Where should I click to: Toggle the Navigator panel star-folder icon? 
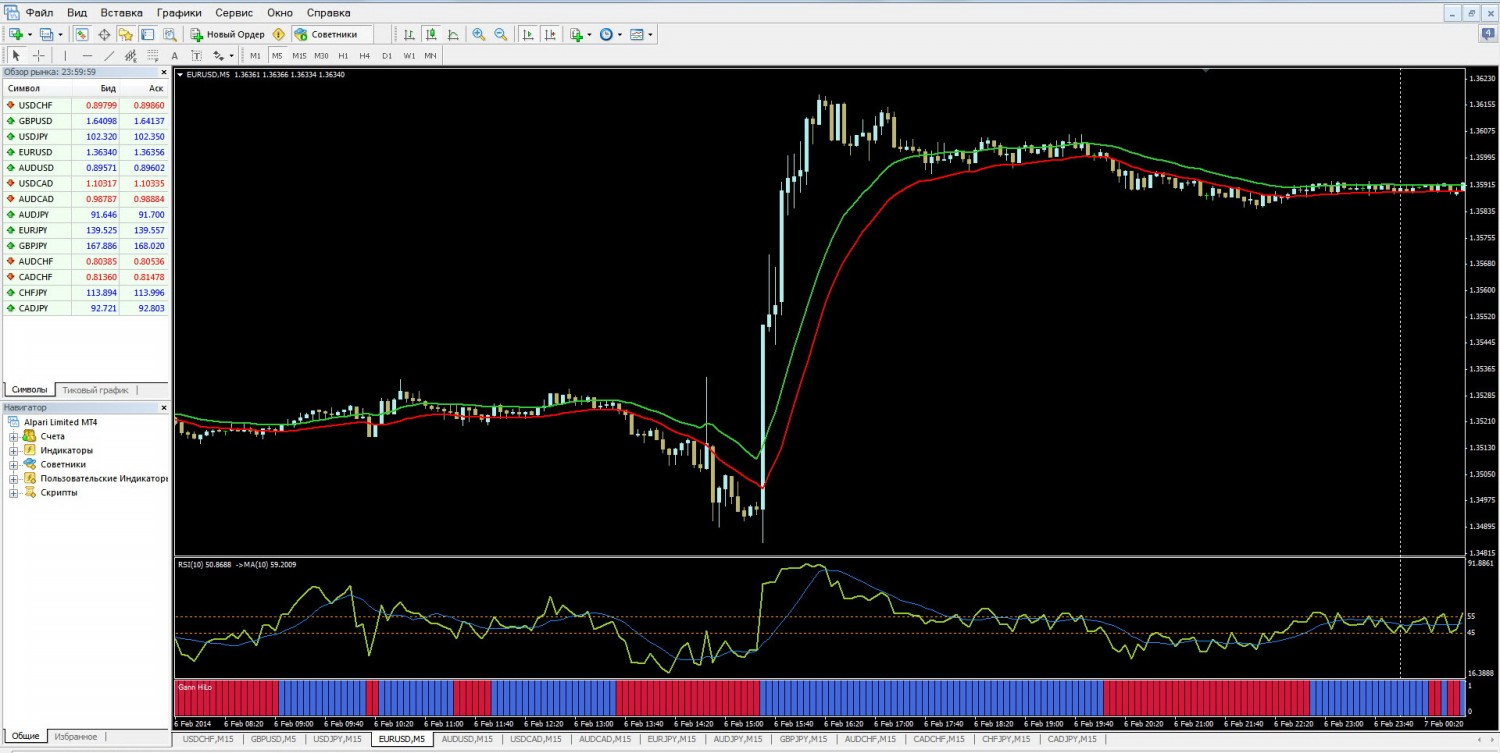[x=126, y=34]
